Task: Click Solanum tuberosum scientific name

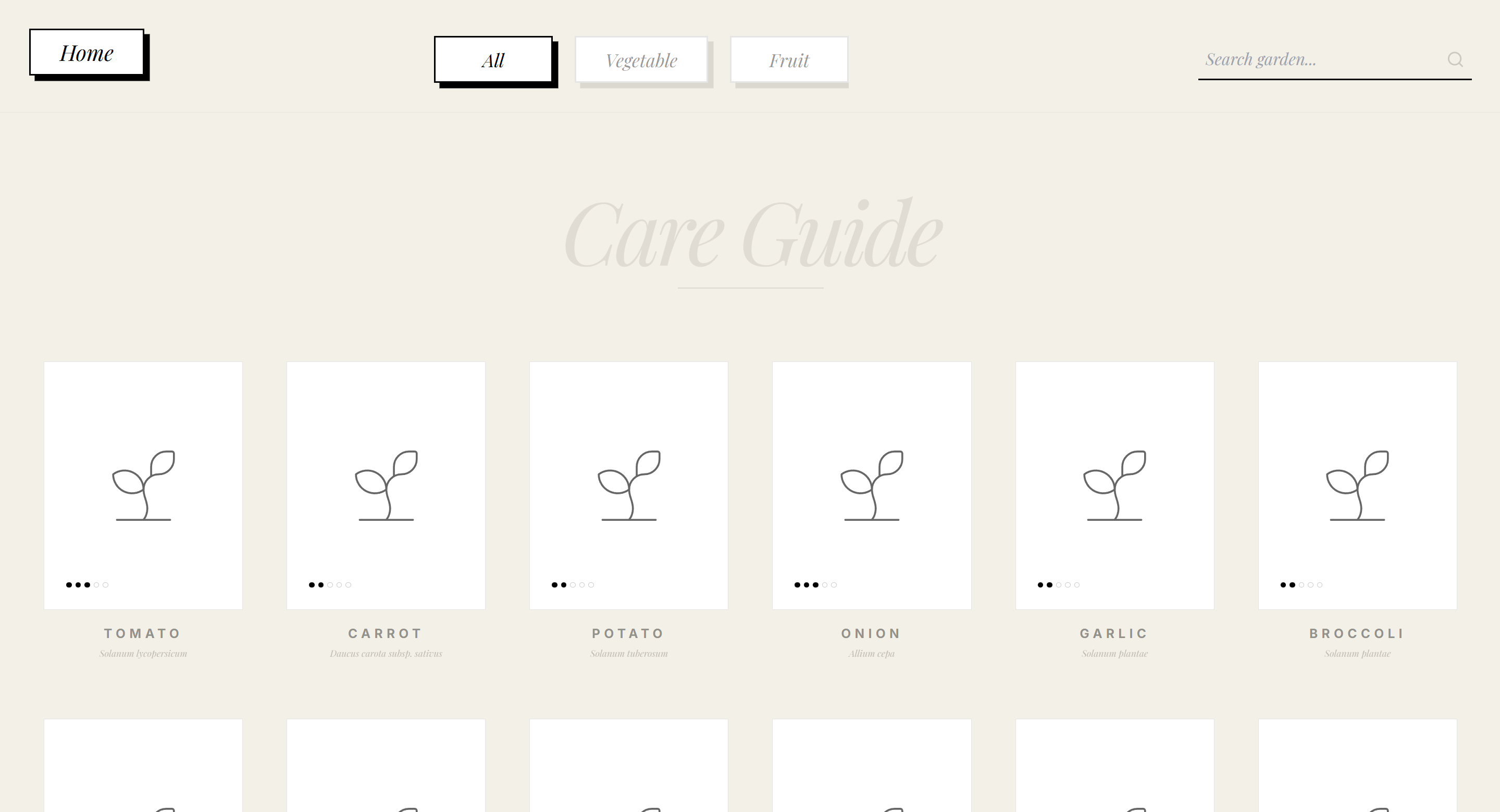Action: coord(629,654)
